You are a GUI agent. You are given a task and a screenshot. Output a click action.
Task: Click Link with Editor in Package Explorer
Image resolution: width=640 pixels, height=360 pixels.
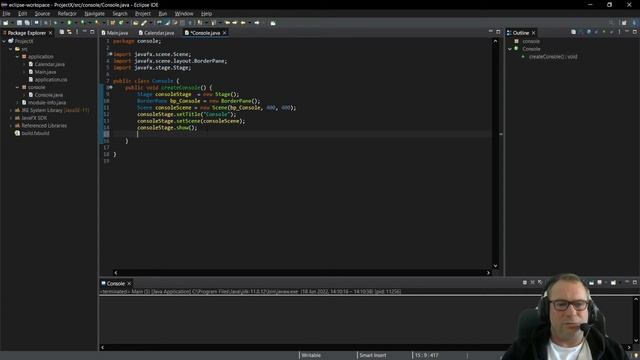pyautogui.click(x=69, y=32)
